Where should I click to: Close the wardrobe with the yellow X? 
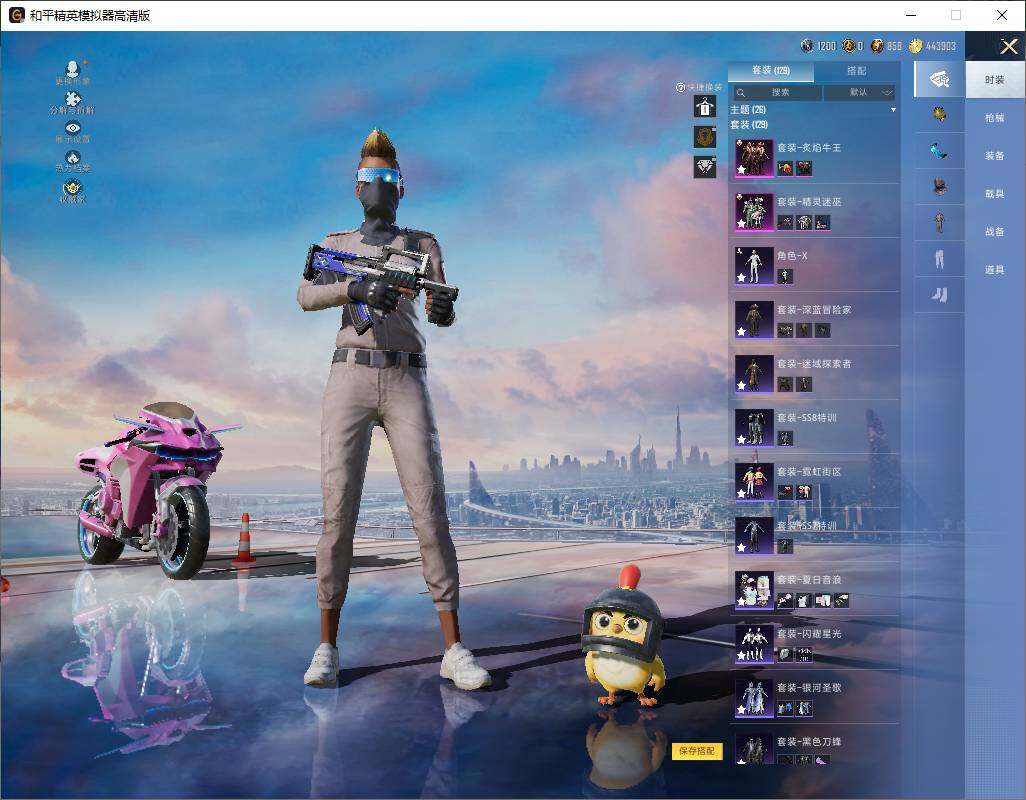click(1008, 46)
